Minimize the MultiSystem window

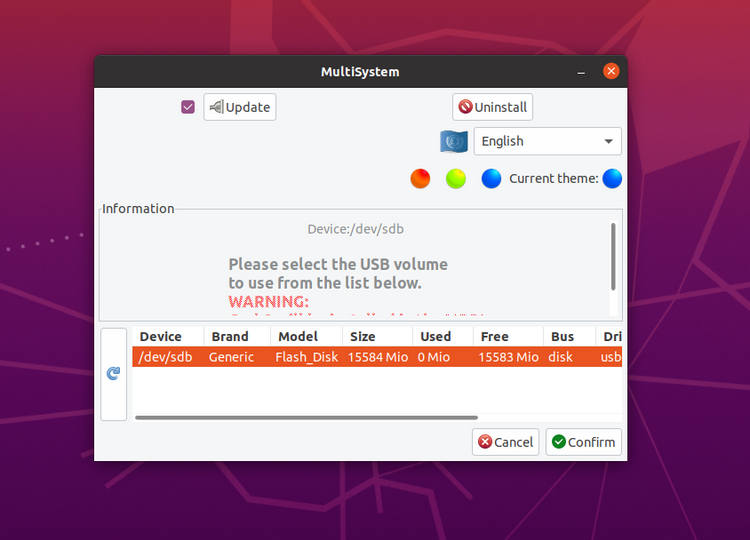(581, 72)
